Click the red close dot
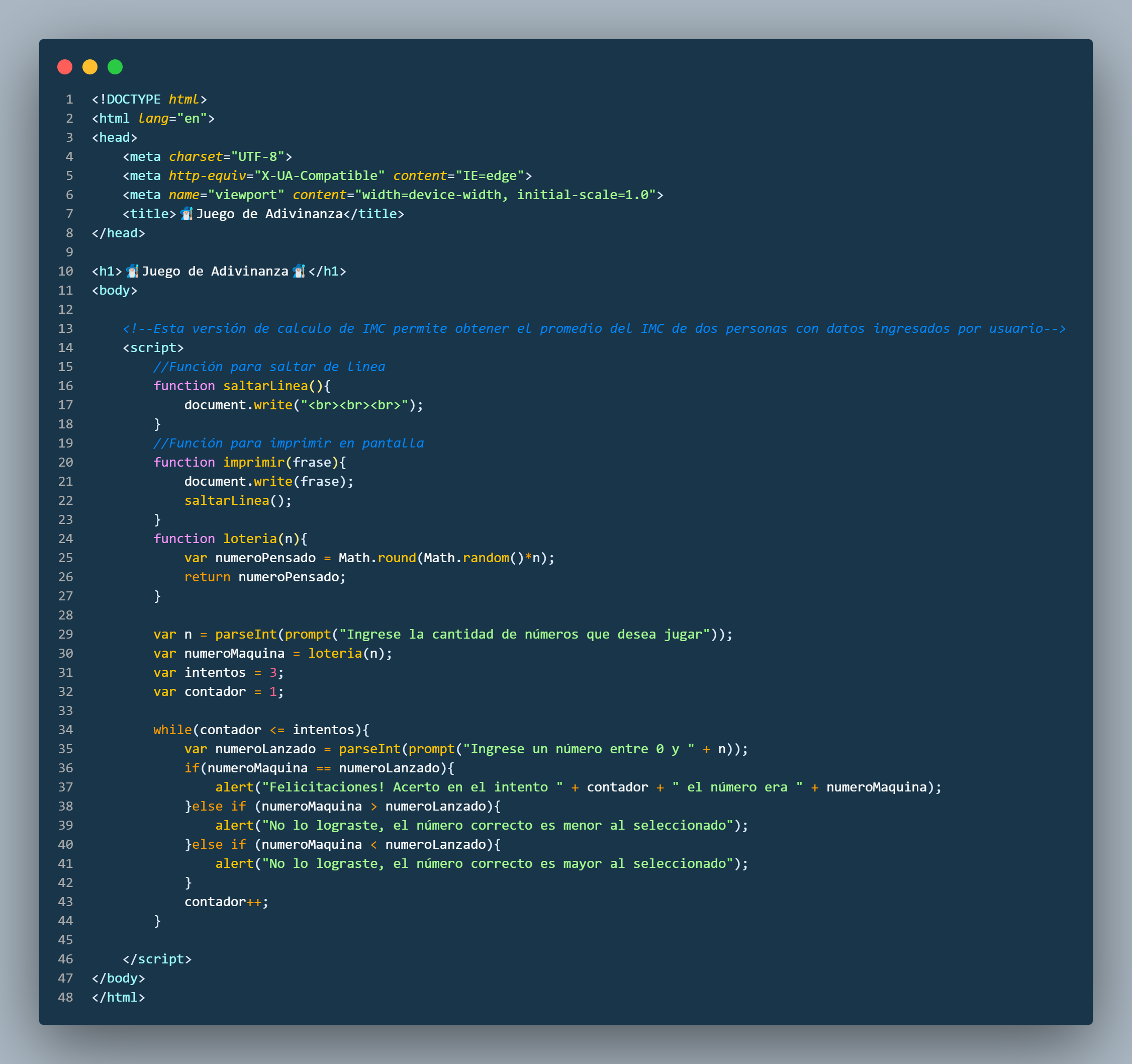The width and height of the screenshot is (1132, 1064). (x=65, y=67)
